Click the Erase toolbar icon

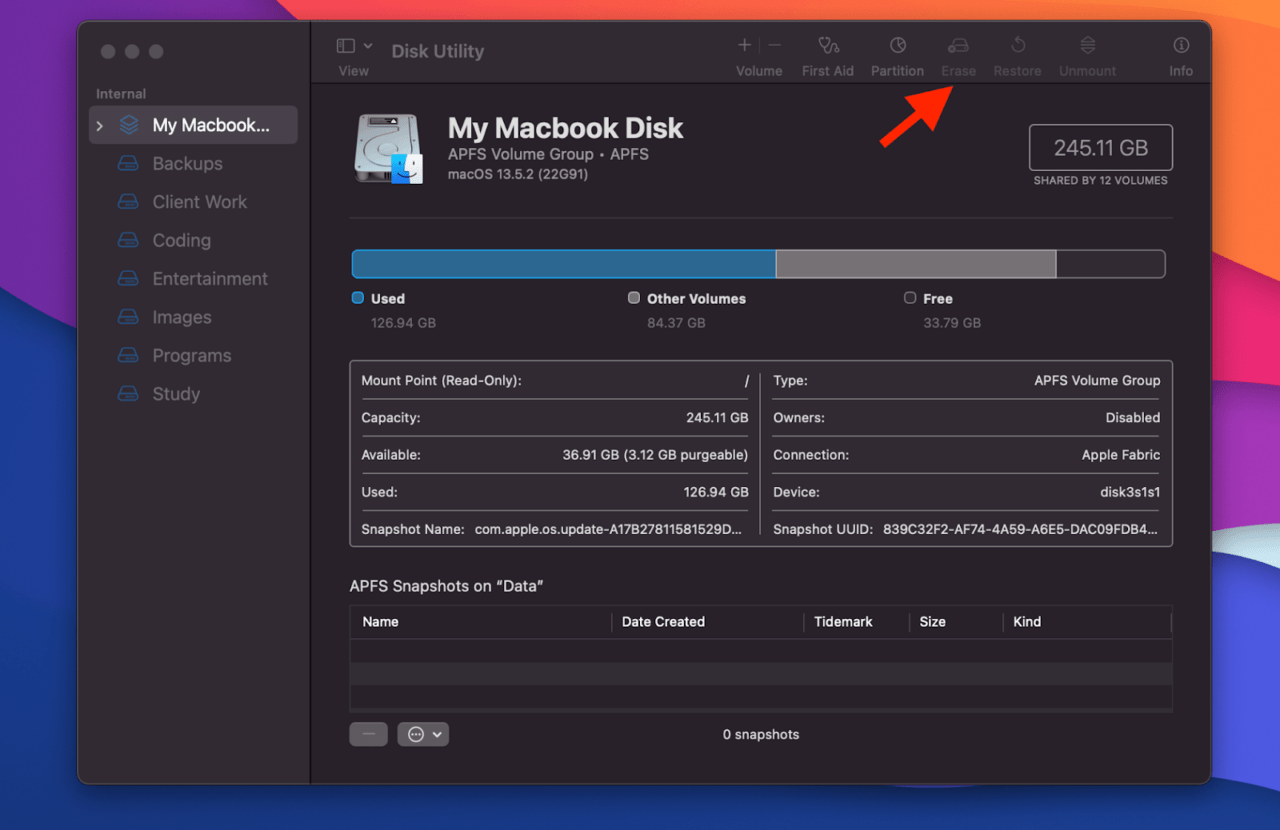coord(958,45)
